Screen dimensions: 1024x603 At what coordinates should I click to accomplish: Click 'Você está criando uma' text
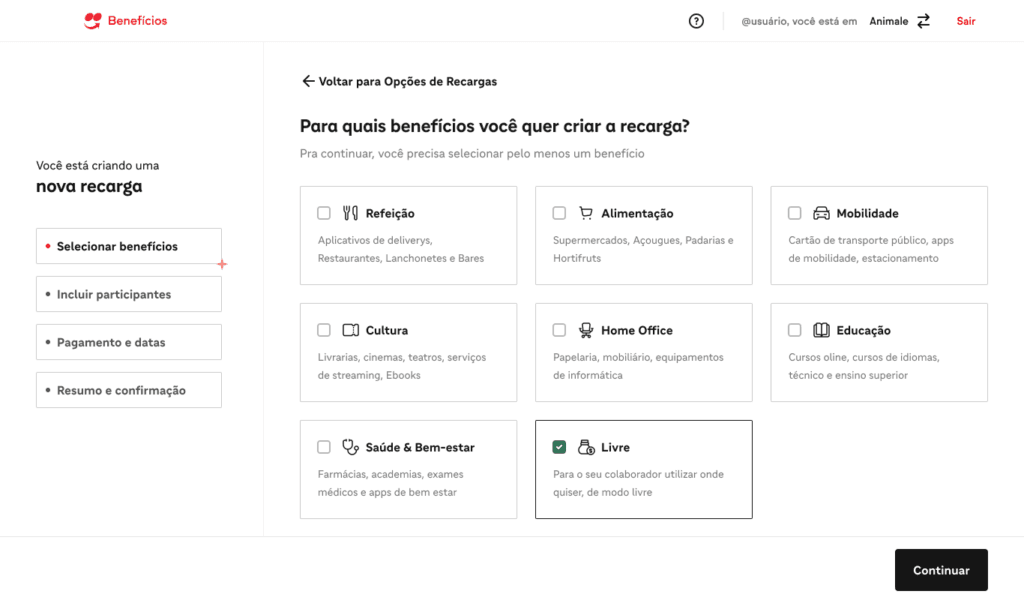[97, 165]
